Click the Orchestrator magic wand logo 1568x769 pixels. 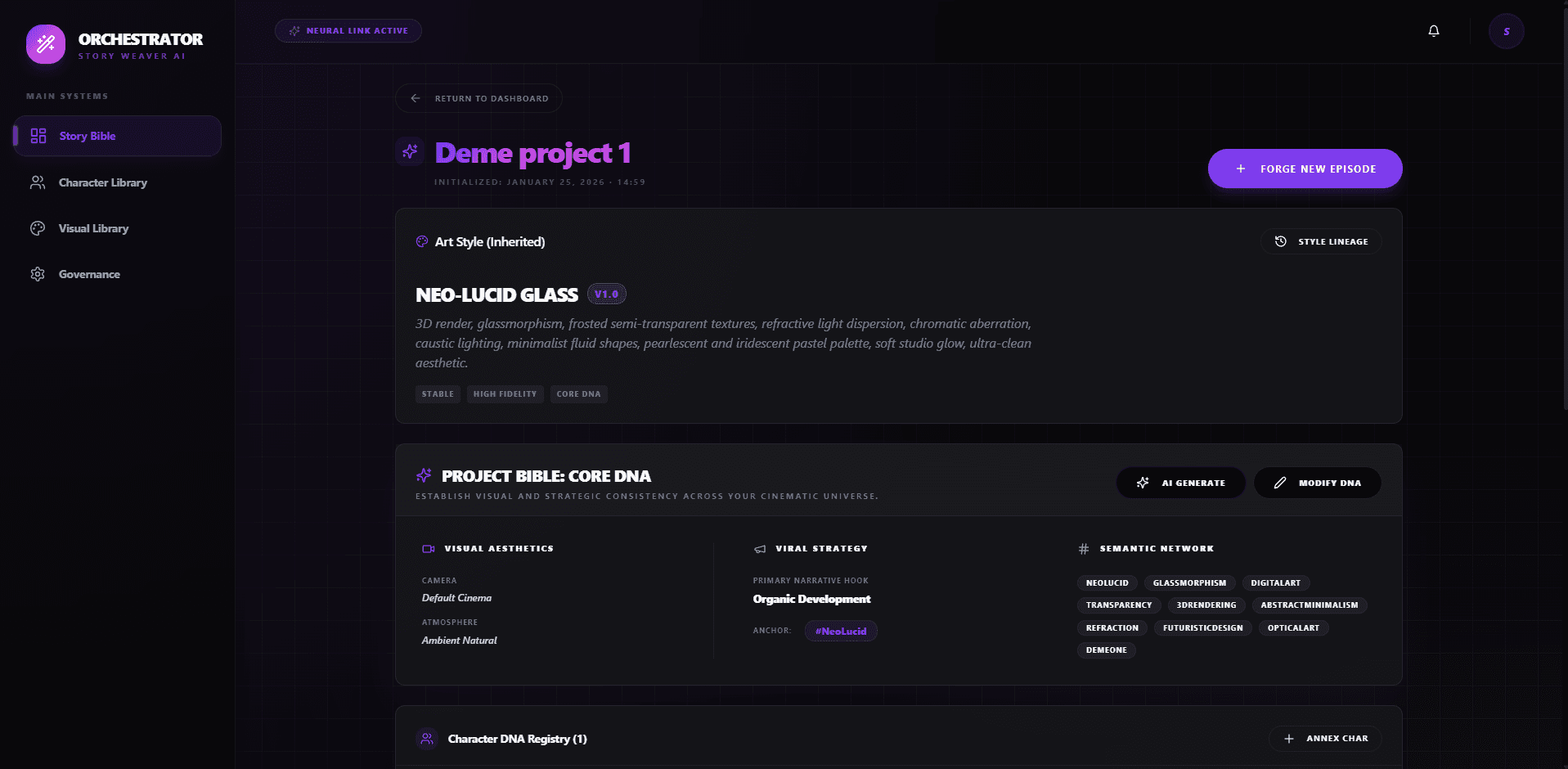[x=46, y=44]
